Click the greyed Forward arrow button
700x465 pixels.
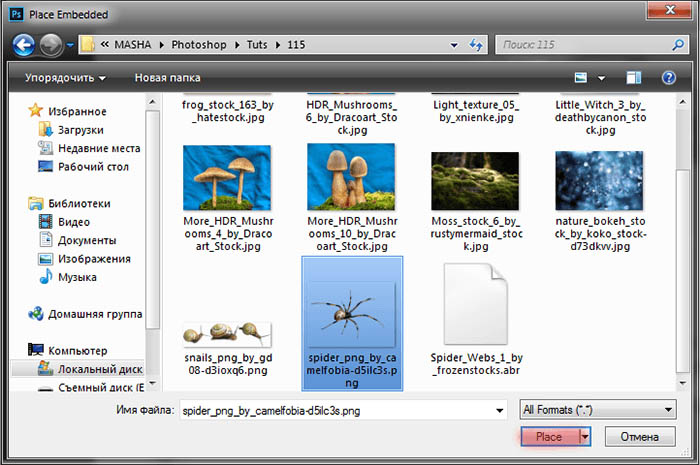coord(51,45)
